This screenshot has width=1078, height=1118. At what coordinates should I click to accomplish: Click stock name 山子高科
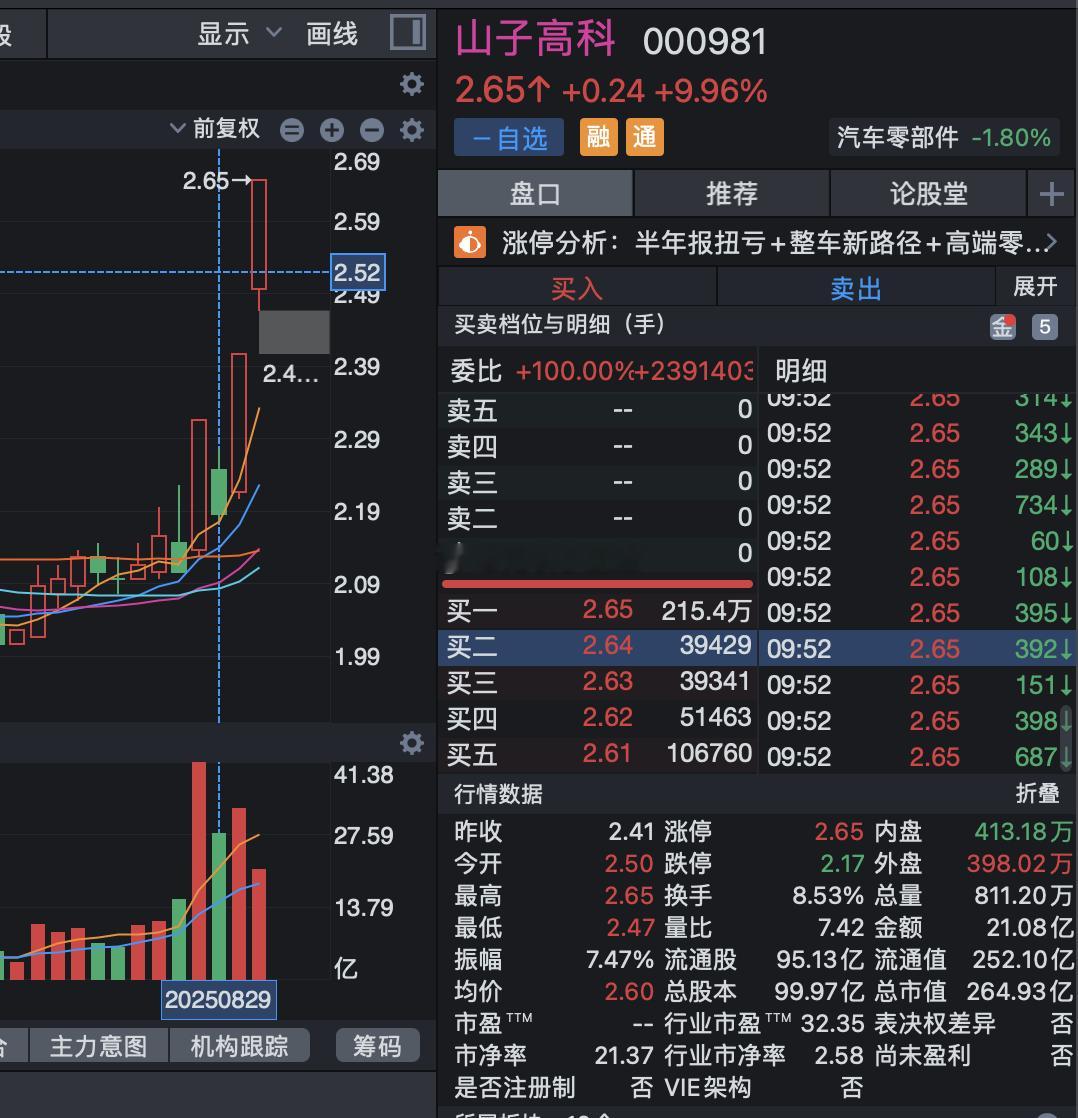coord(535,39)
